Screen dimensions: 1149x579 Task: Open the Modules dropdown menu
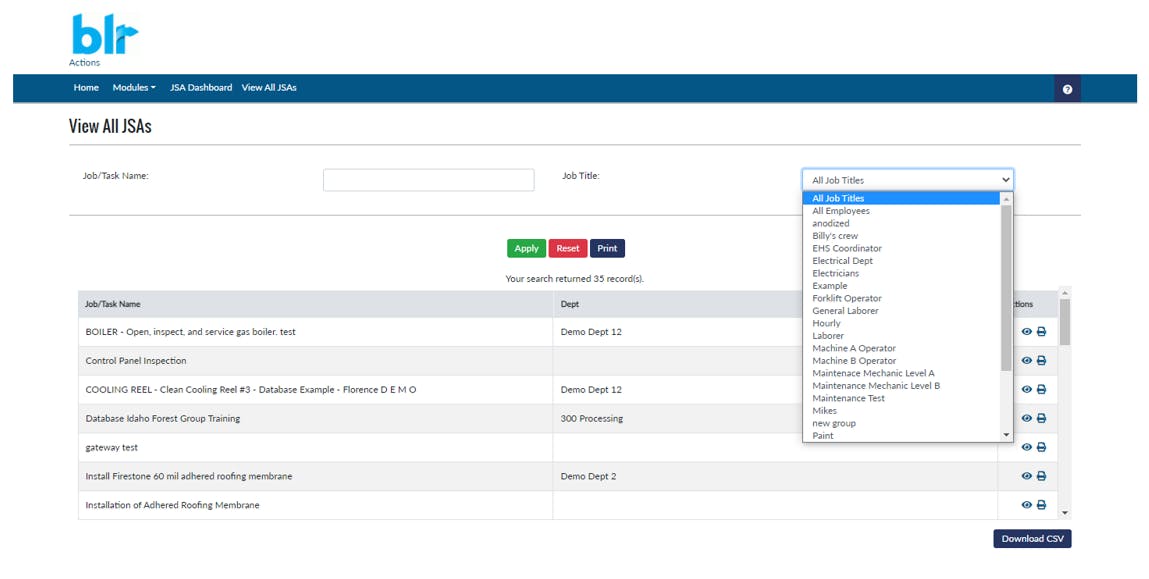pos(134,87)
